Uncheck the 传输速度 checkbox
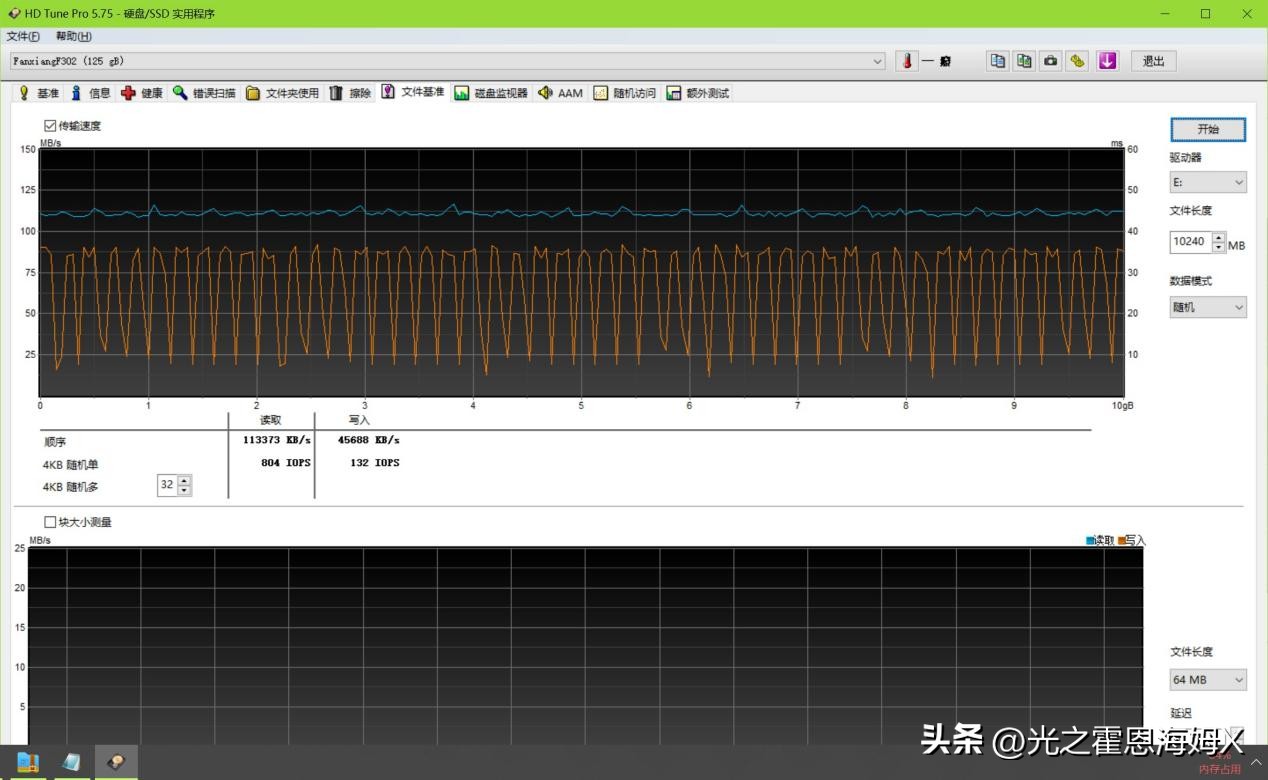Viewport: 1268px width, 780px height. (50, 126)
